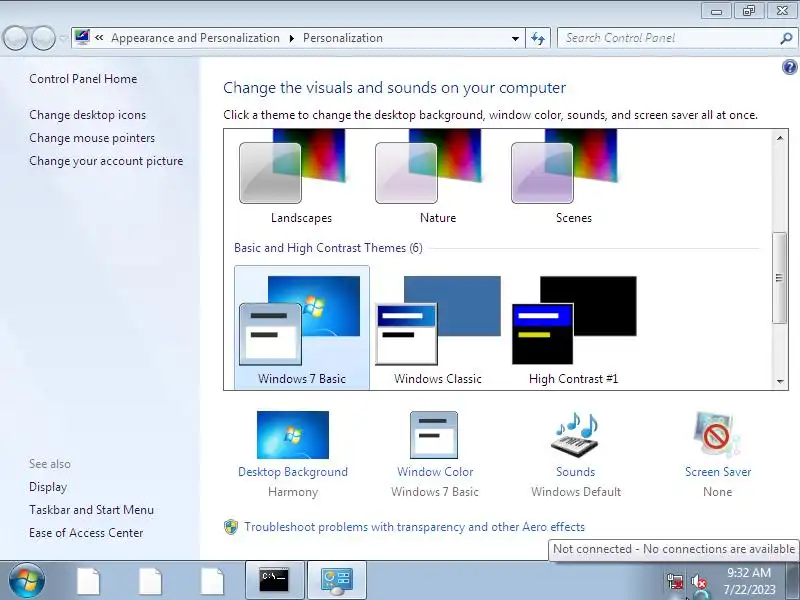The image size is (800, 600).
Task: Expand breadcrumb arrow after Appearance and Personalization
Action: tap(291, 38)
